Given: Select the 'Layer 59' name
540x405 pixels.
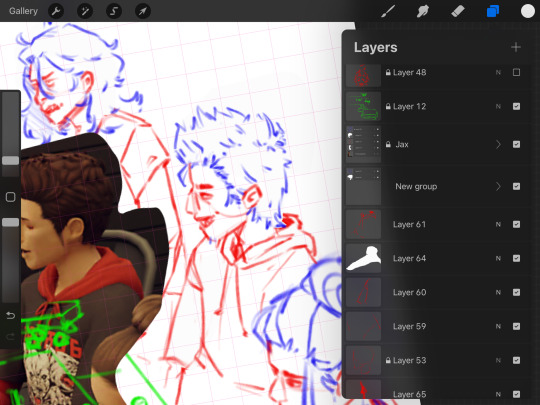Looking at the screenshot, I should point(409,326).
